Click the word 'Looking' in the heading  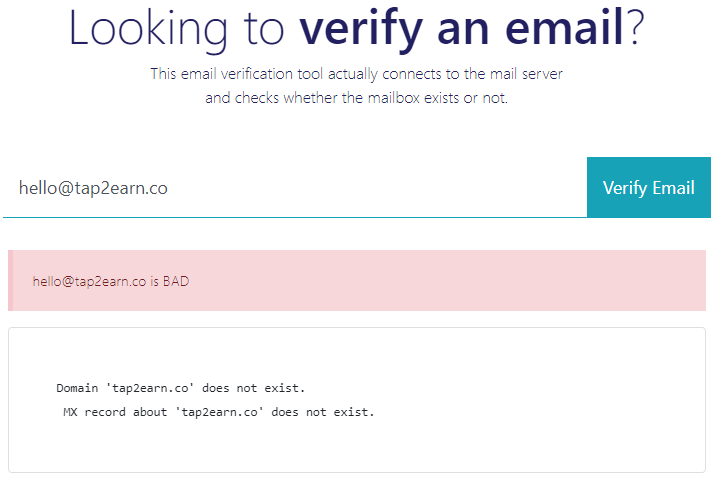148,28
